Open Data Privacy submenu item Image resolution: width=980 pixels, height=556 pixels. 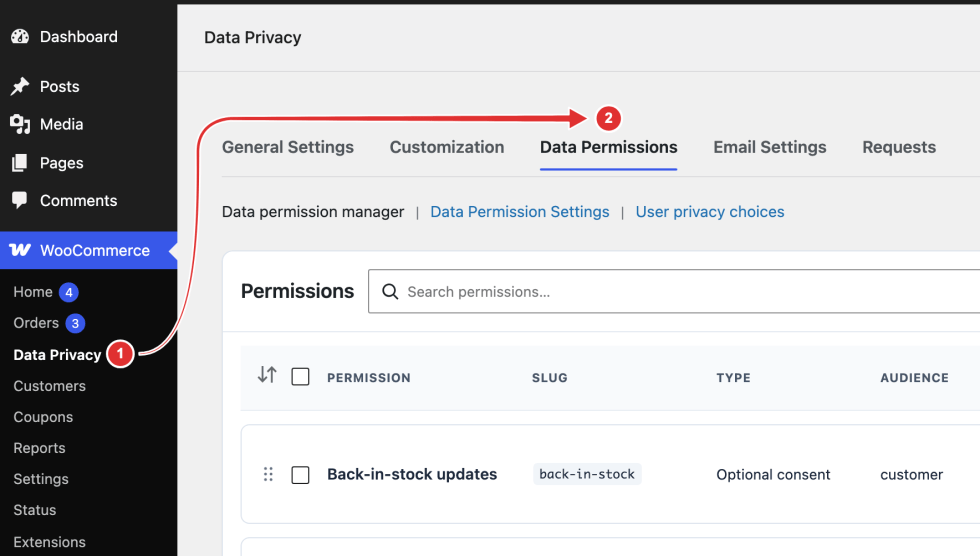point(57,355)
